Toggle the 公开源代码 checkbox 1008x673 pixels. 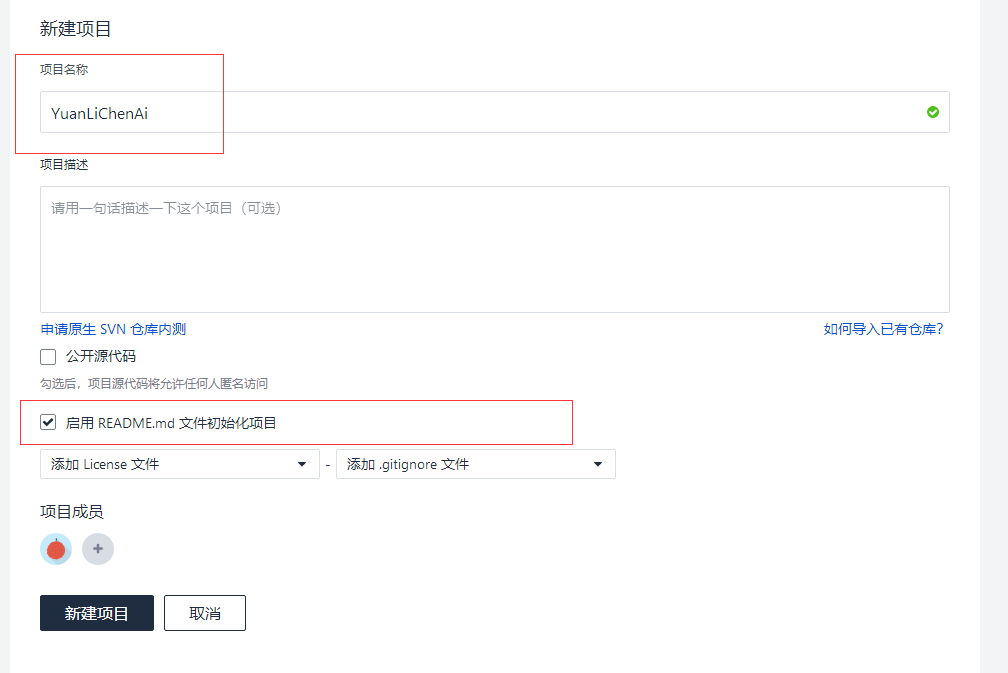click(48, 357)
